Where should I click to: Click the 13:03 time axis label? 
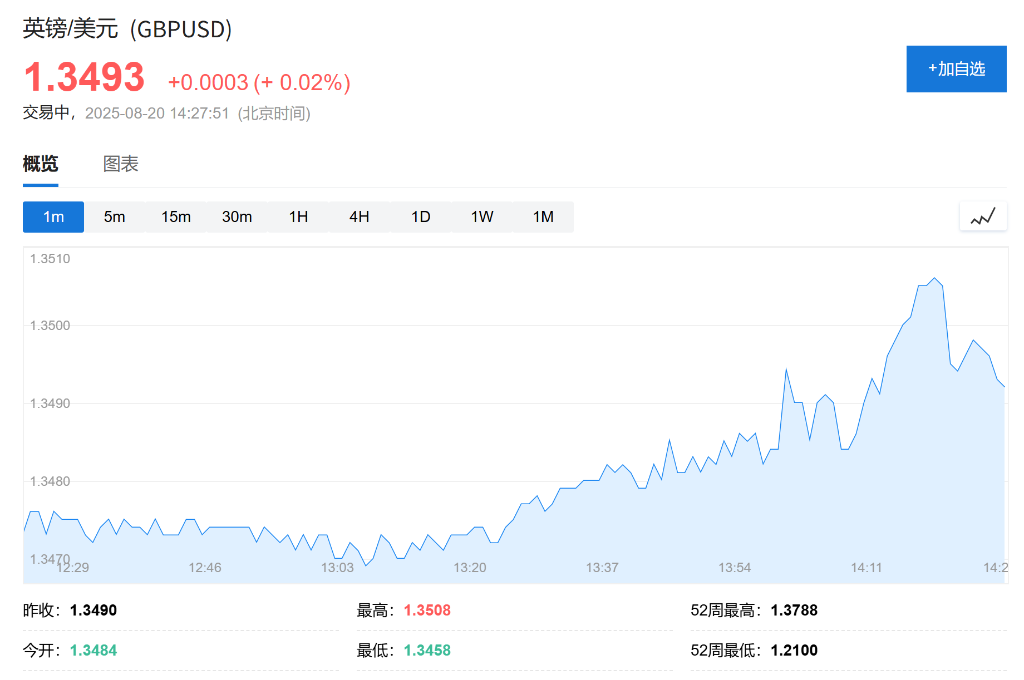[337, 567]
